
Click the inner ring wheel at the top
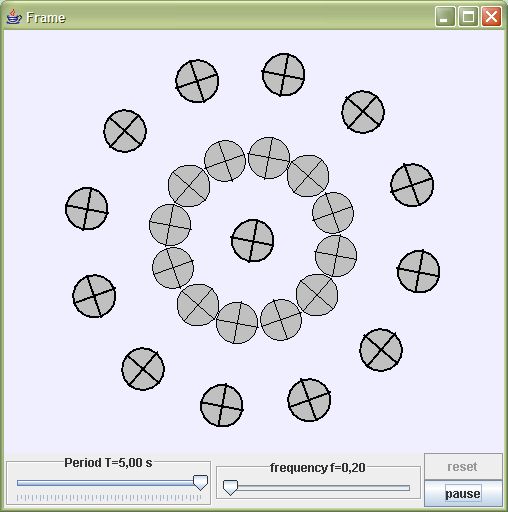pos(269,158)
